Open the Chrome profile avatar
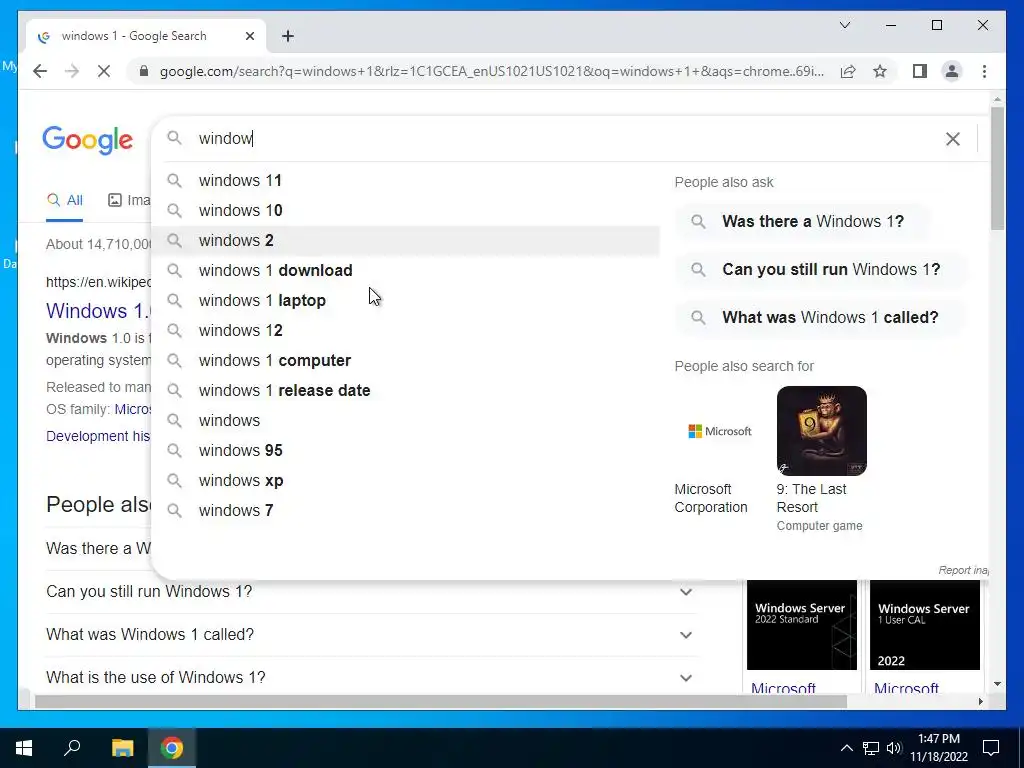The width and height of the screenshot is (1024, 768). [x=952, y=71]
